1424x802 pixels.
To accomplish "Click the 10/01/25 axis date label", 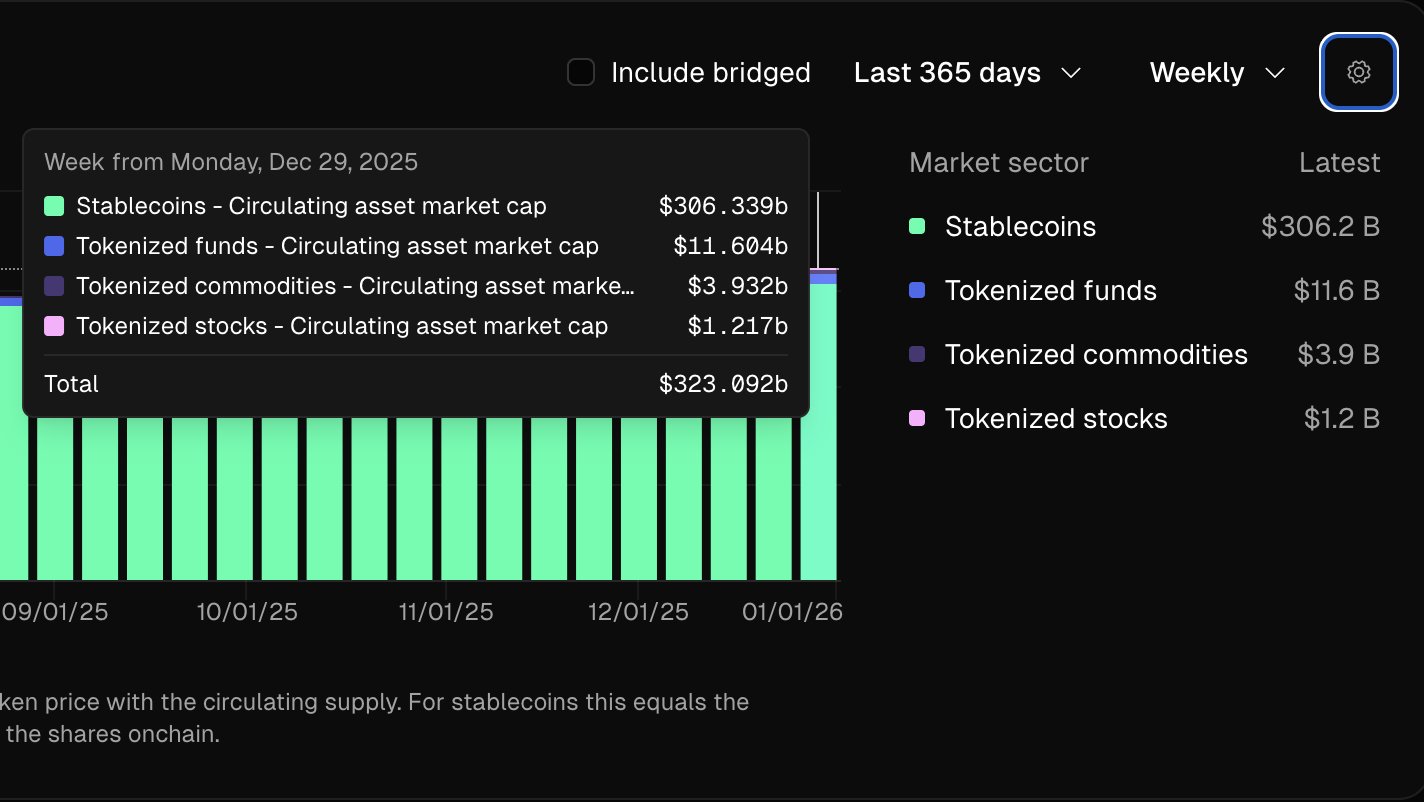I will point(247,612).
